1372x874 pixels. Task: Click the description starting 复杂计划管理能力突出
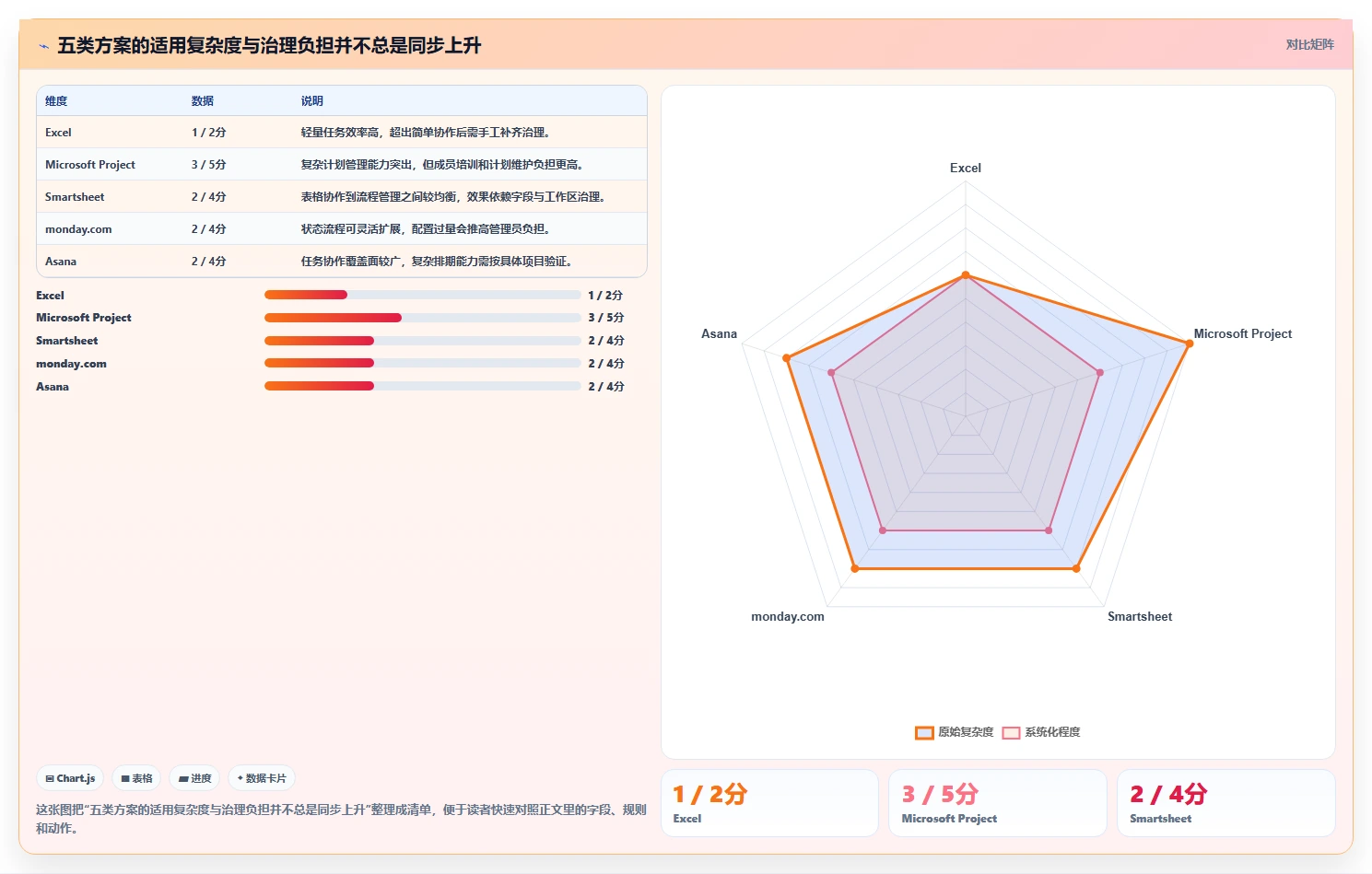pyautogui.click(x=444, y=165)
